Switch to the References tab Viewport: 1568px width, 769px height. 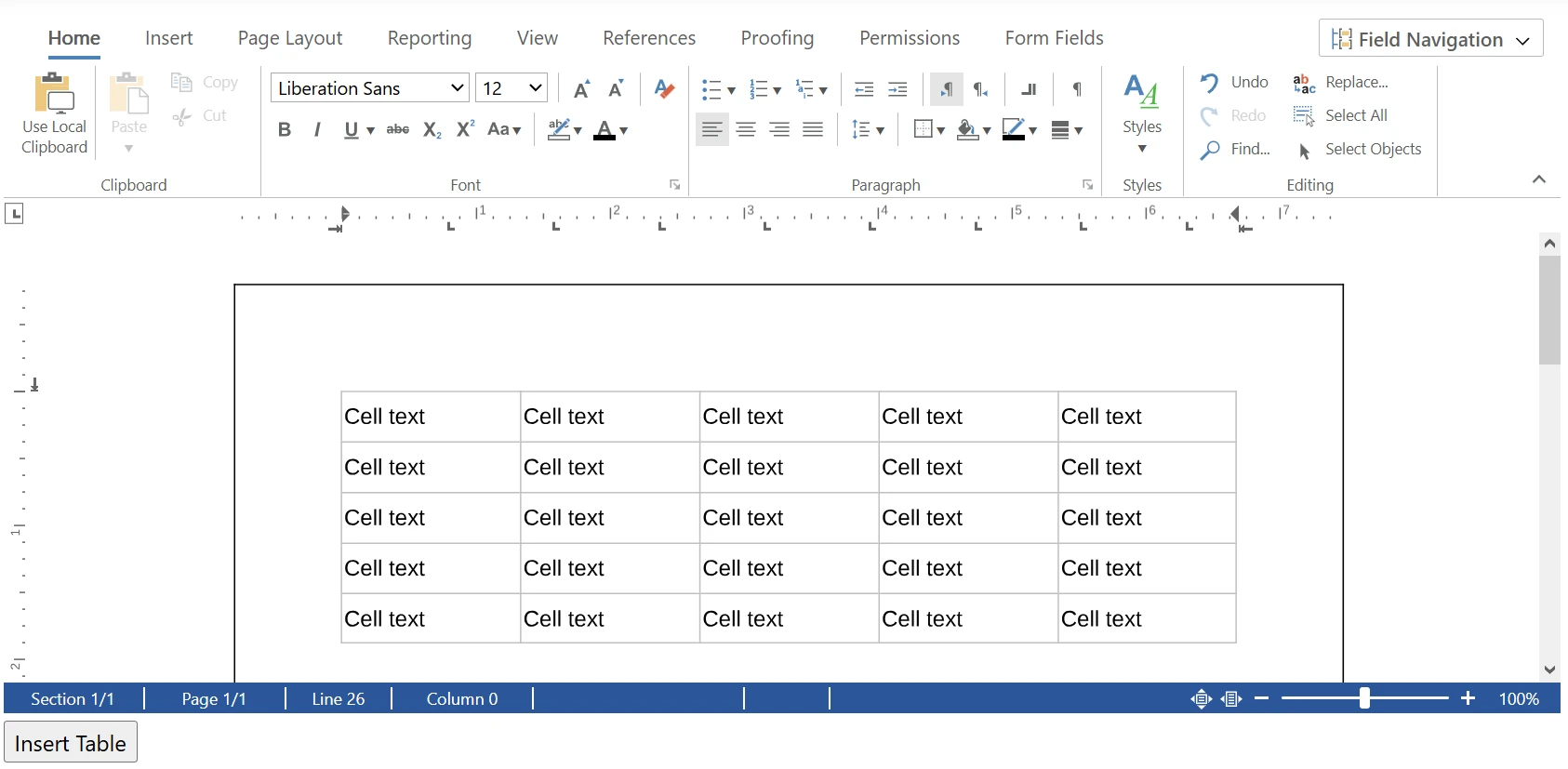tap(649, 38)
